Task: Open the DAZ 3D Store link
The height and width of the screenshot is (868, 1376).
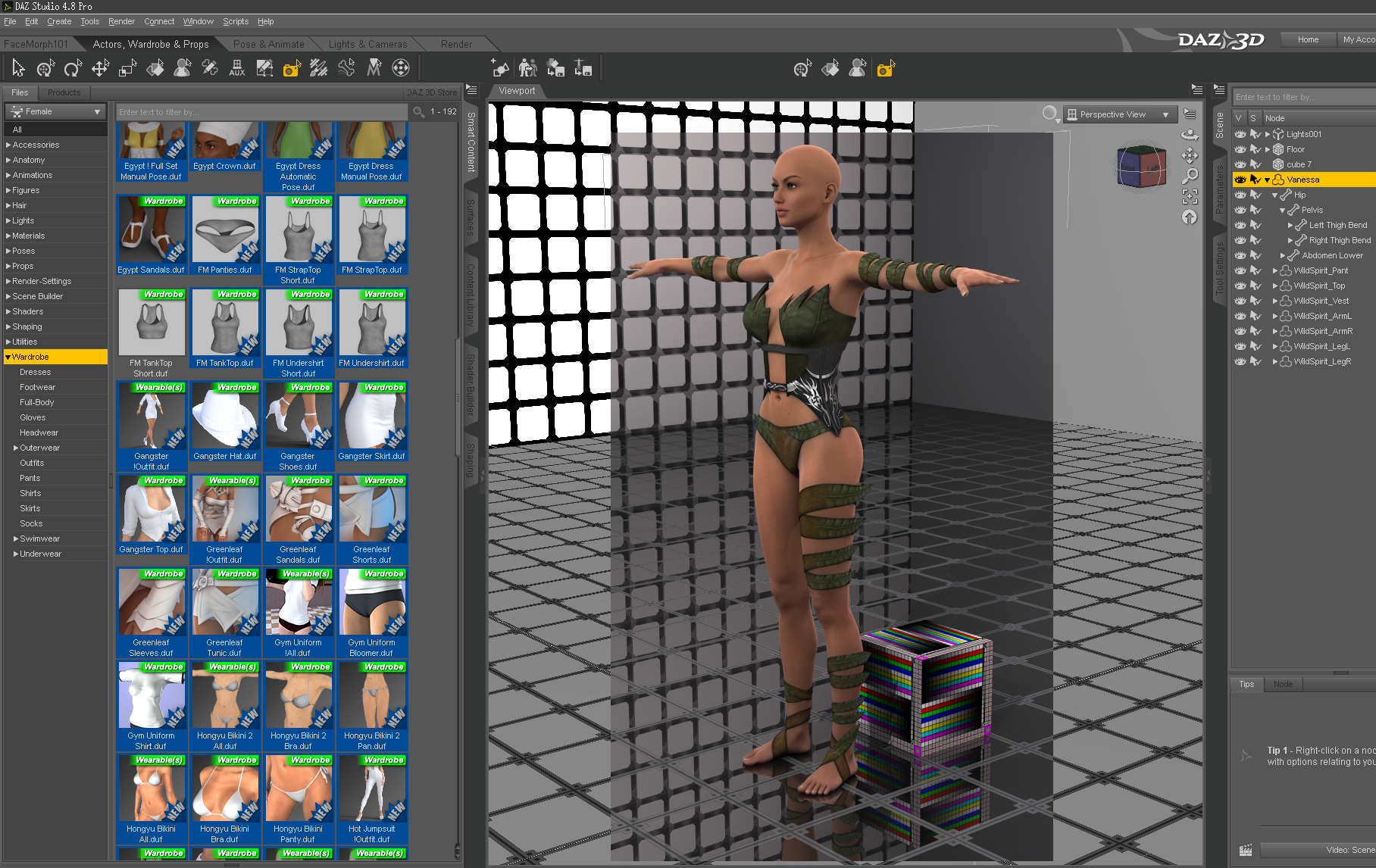Action: (432, 92)
